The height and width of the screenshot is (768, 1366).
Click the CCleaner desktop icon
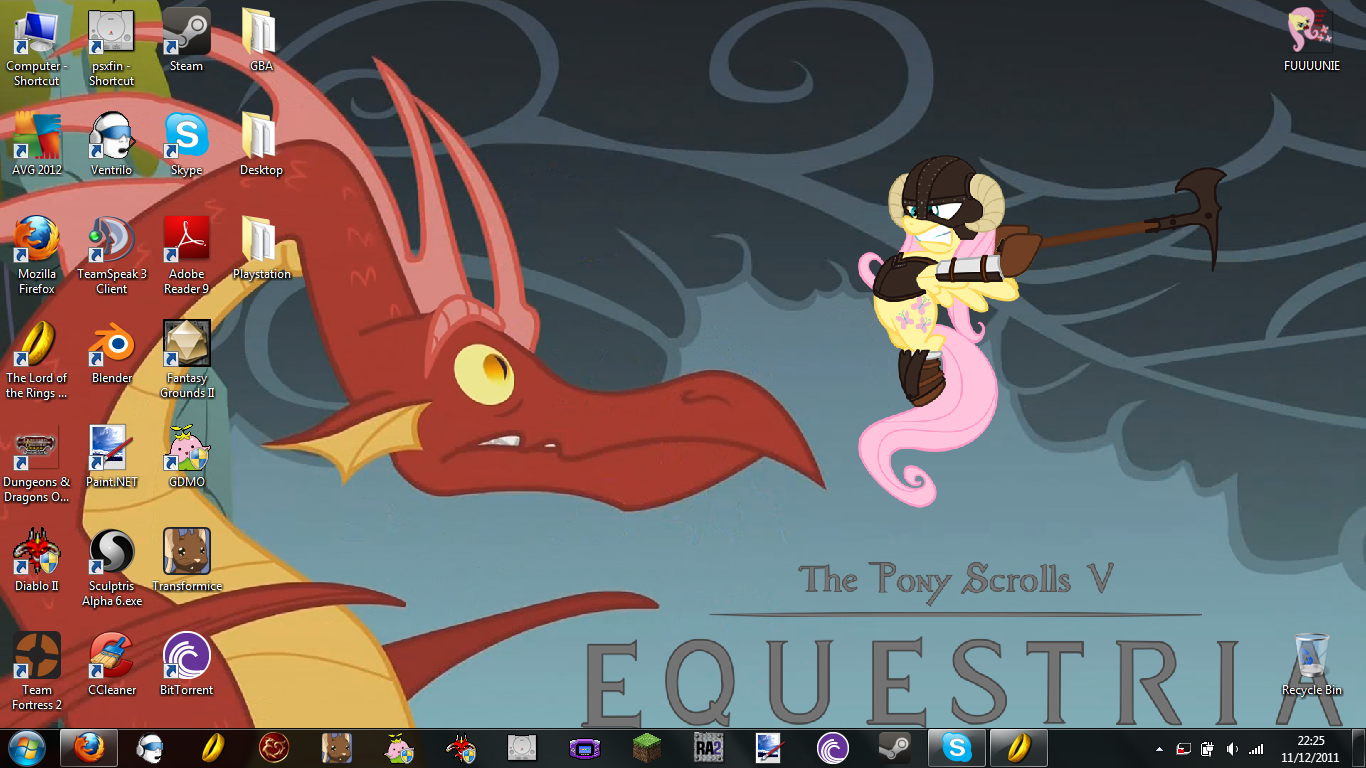coord(112,664)
